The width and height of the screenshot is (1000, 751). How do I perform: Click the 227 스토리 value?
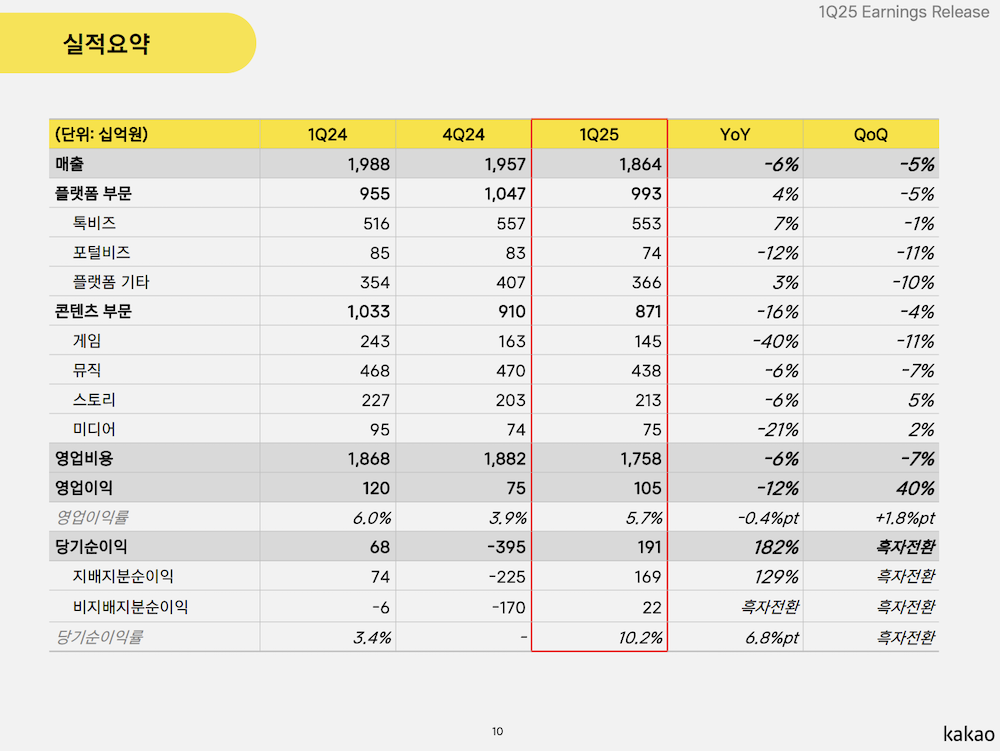375,400
